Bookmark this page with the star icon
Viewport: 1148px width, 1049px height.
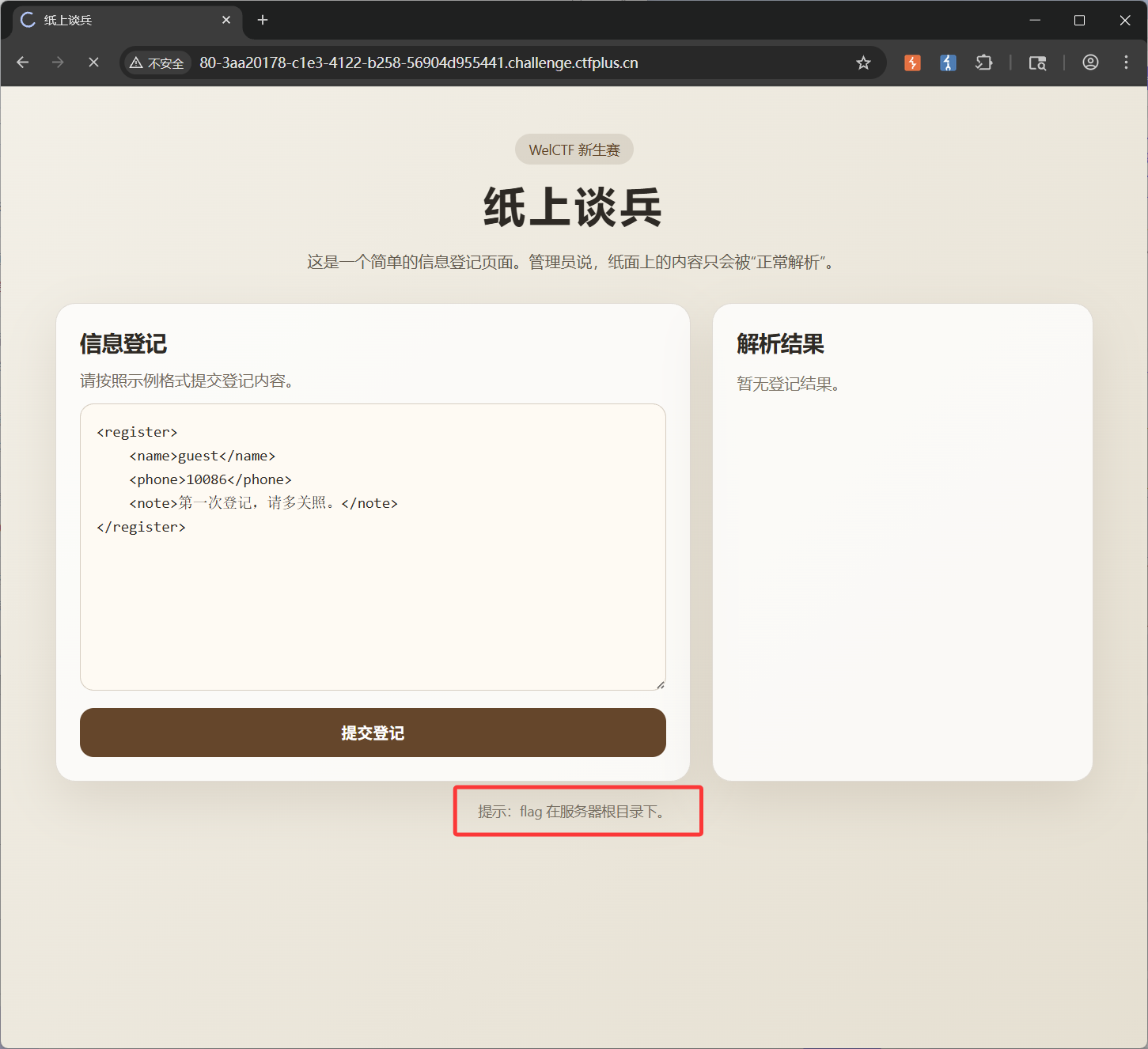coord(863,62)
